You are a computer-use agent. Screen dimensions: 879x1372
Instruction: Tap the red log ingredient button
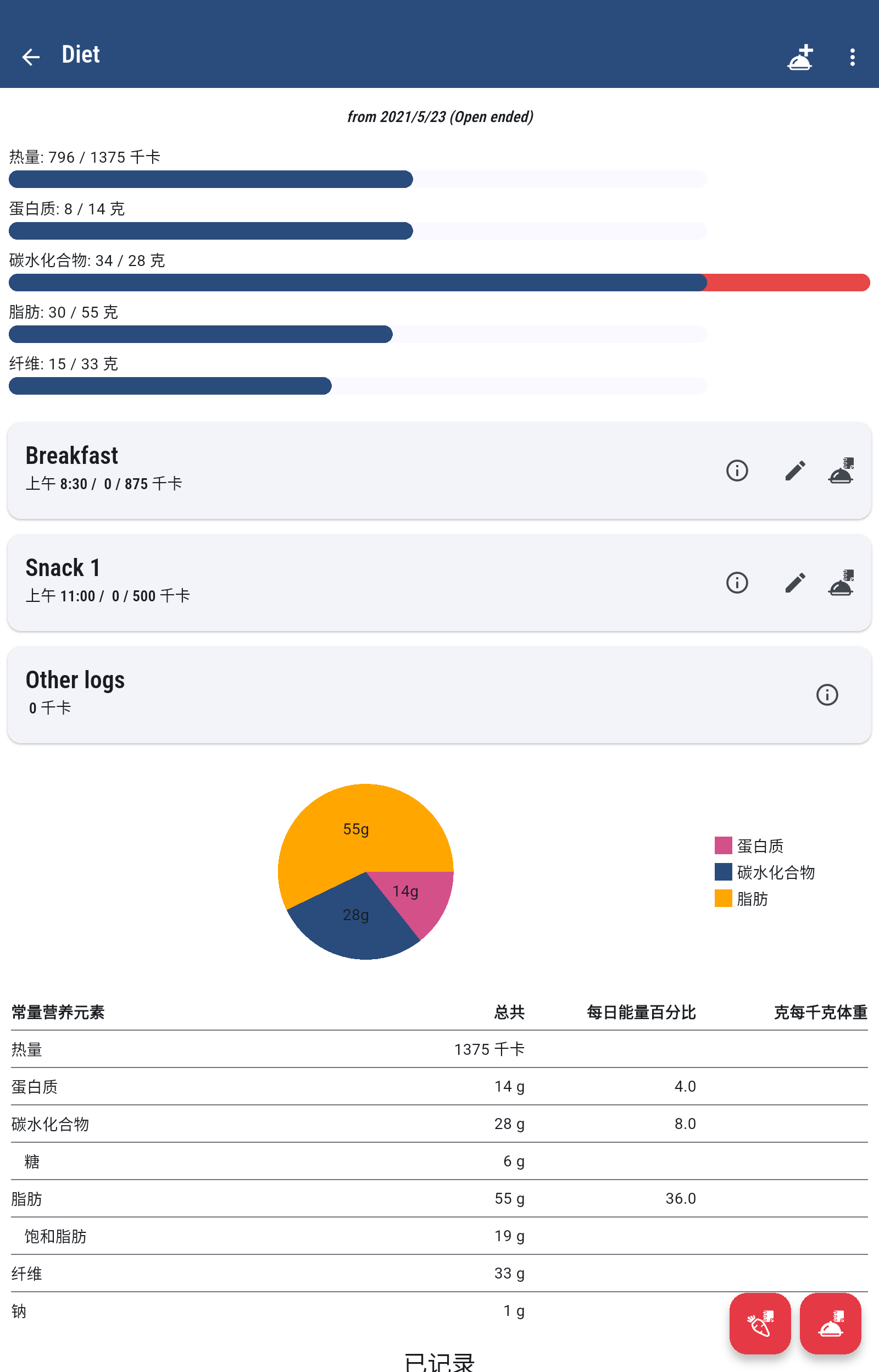pyautogui.click(x=760, y=1323)
